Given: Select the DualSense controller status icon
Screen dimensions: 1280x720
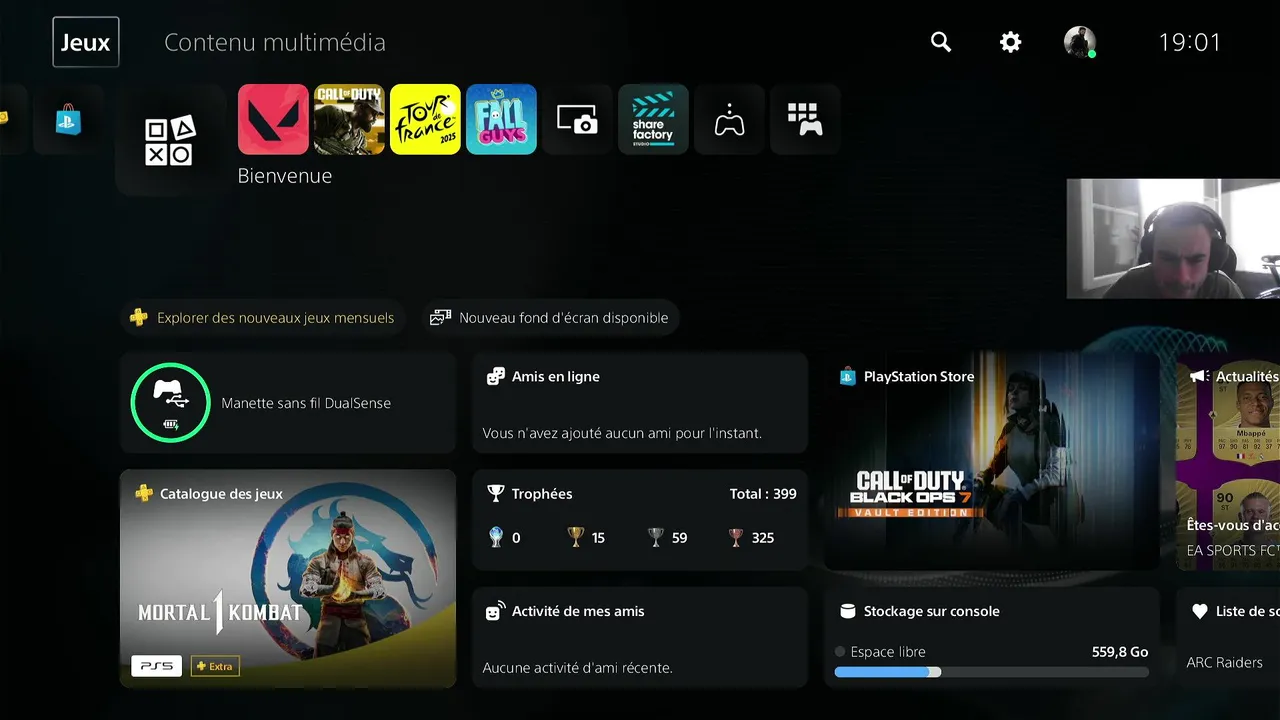Looking at the screenshot, I should point(170,403).
